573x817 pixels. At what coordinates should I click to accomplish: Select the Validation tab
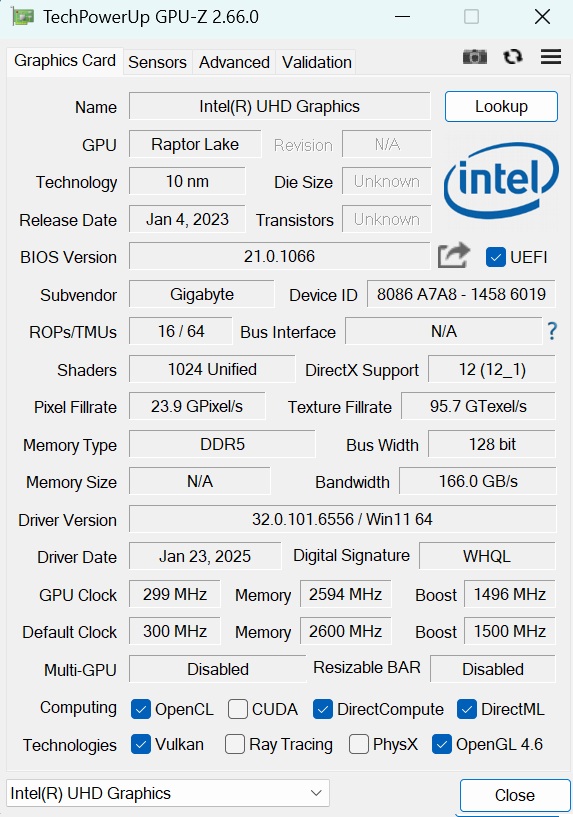point(316,63)
